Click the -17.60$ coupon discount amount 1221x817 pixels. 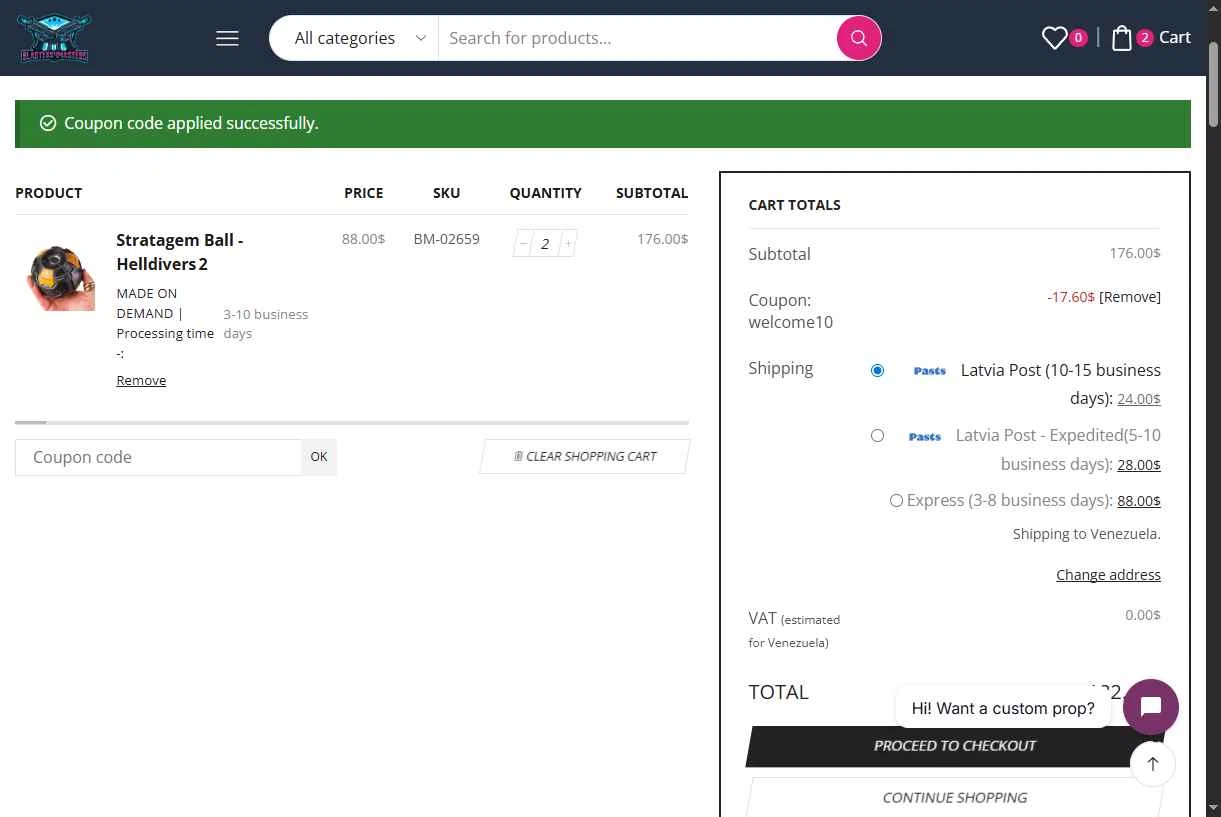click(1071, 297)
